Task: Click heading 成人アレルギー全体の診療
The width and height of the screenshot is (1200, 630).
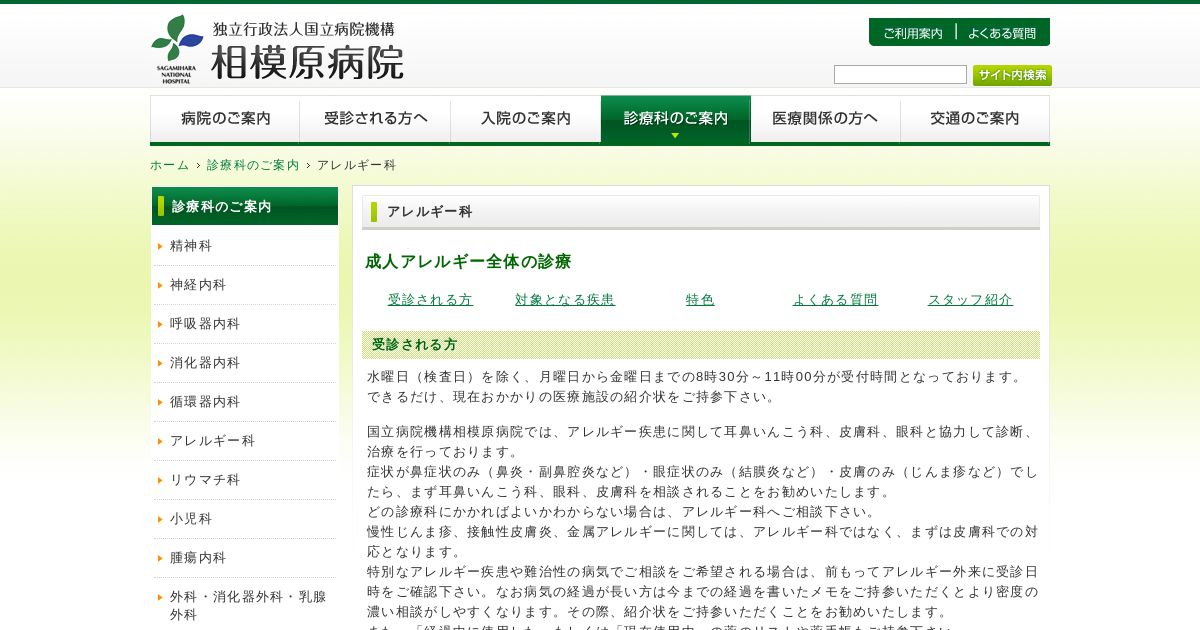Action: (x=468, y=262)
